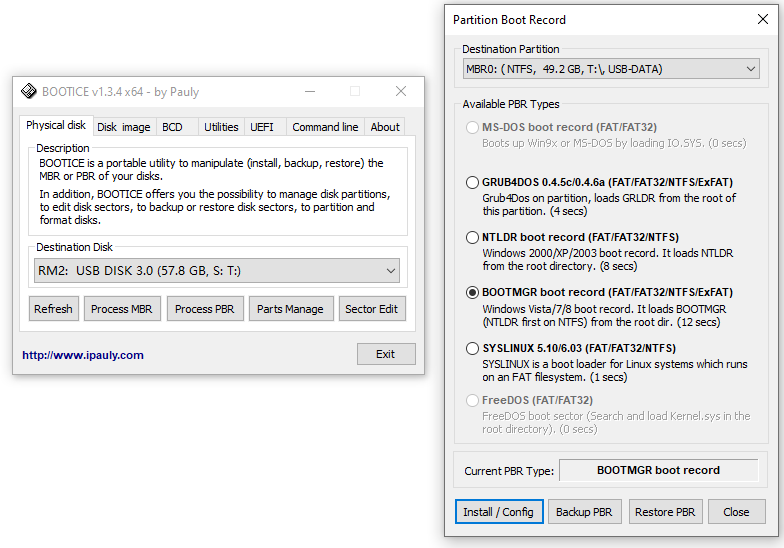Viewport: 784px width, 548px height.
Task: Open Sector Edit
Action: point(372,309)
